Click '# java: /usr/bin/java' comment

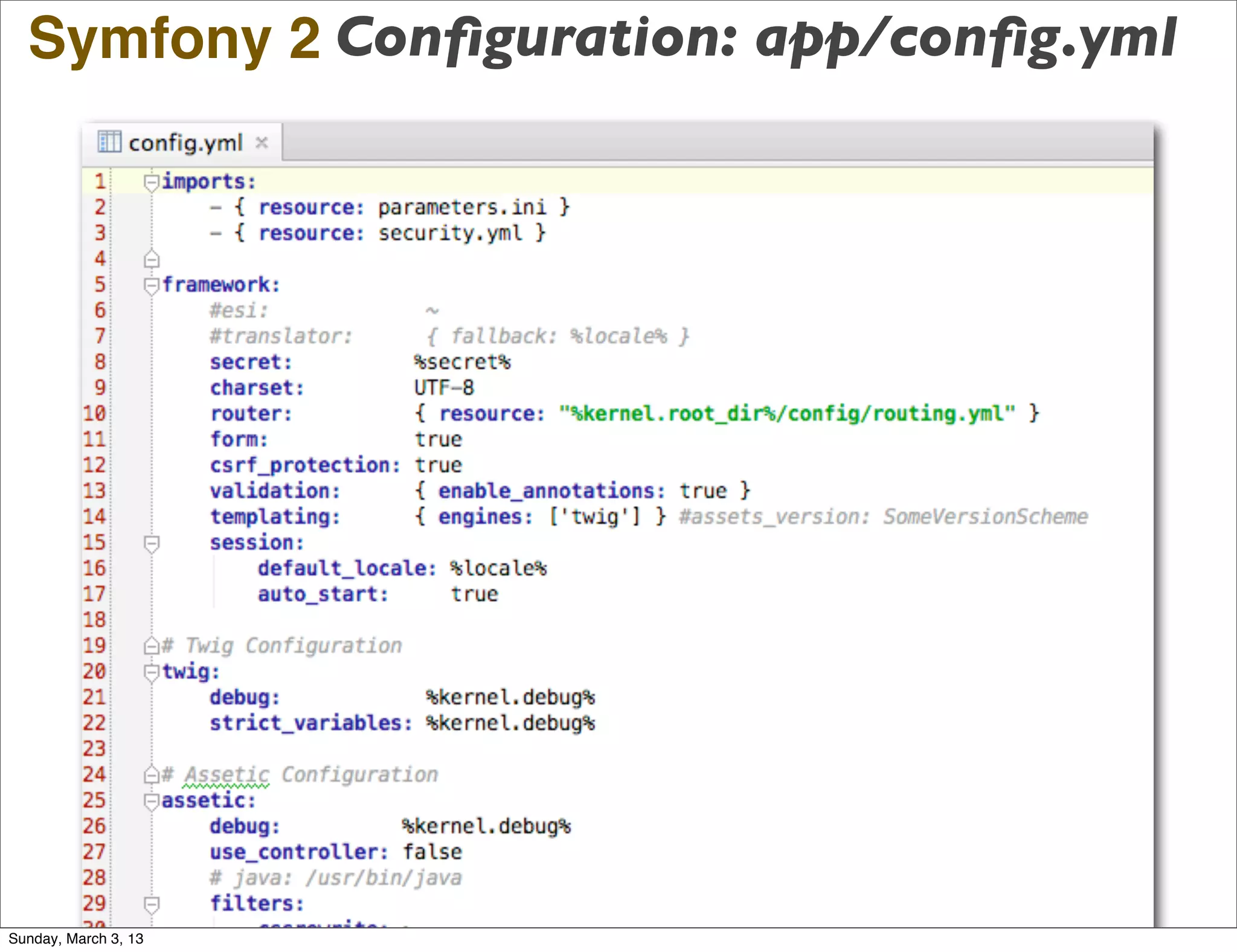click(x=336, y=878)
